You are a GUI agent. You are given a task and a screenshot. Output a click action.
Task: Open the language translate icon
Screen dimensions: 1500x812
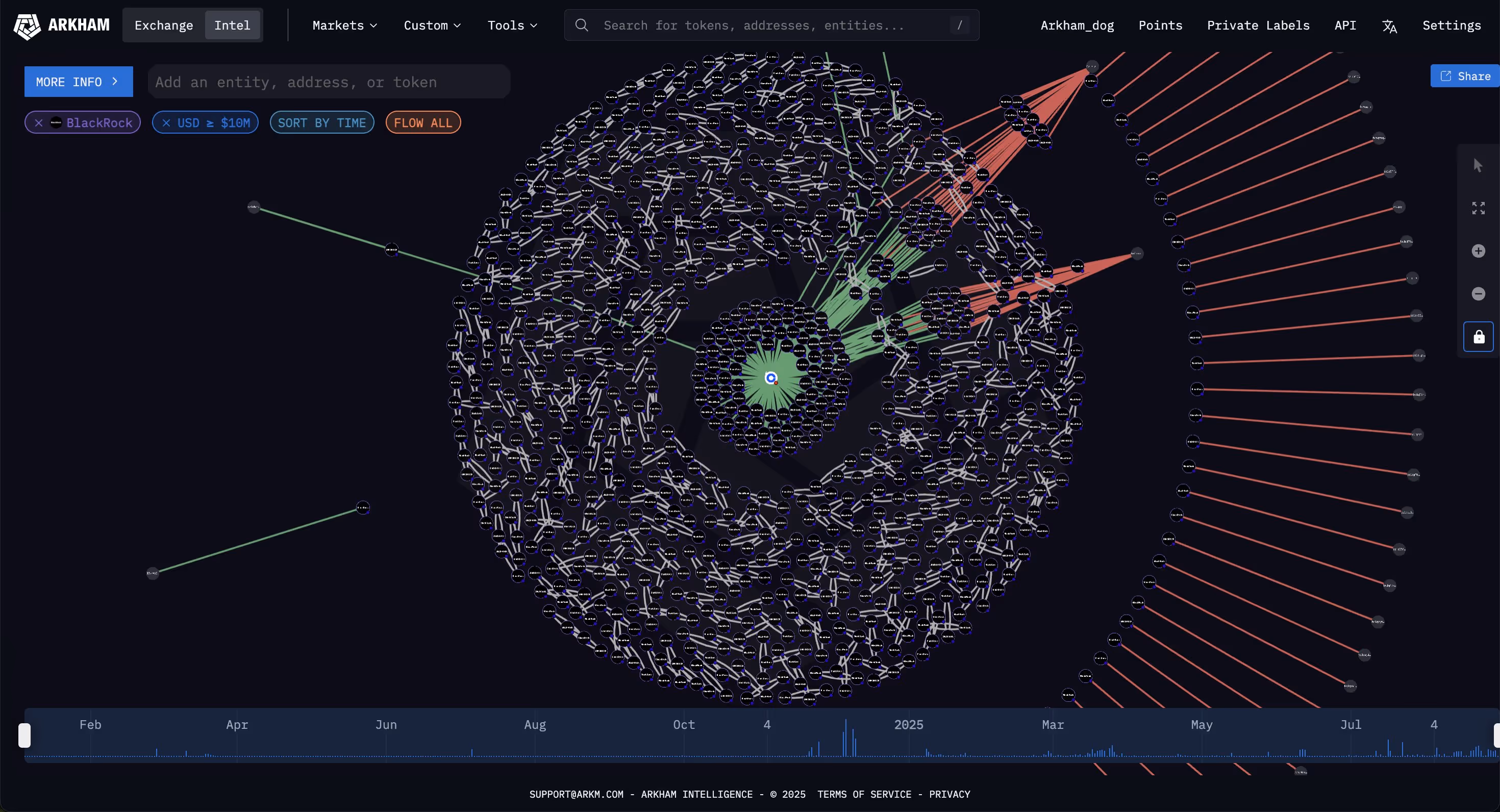1389,26
